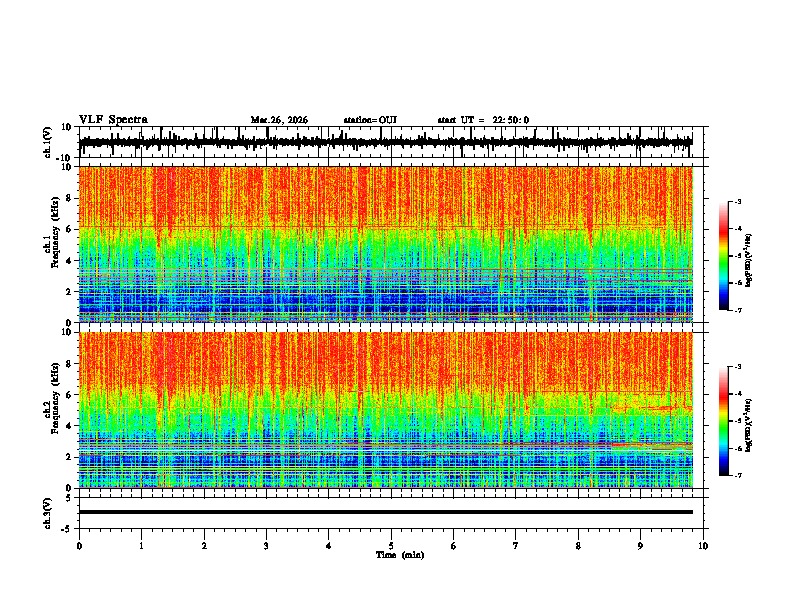This screenshot has width=792, height=612.
Task: Click inside the ch.2 frequency spectrogram
Action: 386,410
